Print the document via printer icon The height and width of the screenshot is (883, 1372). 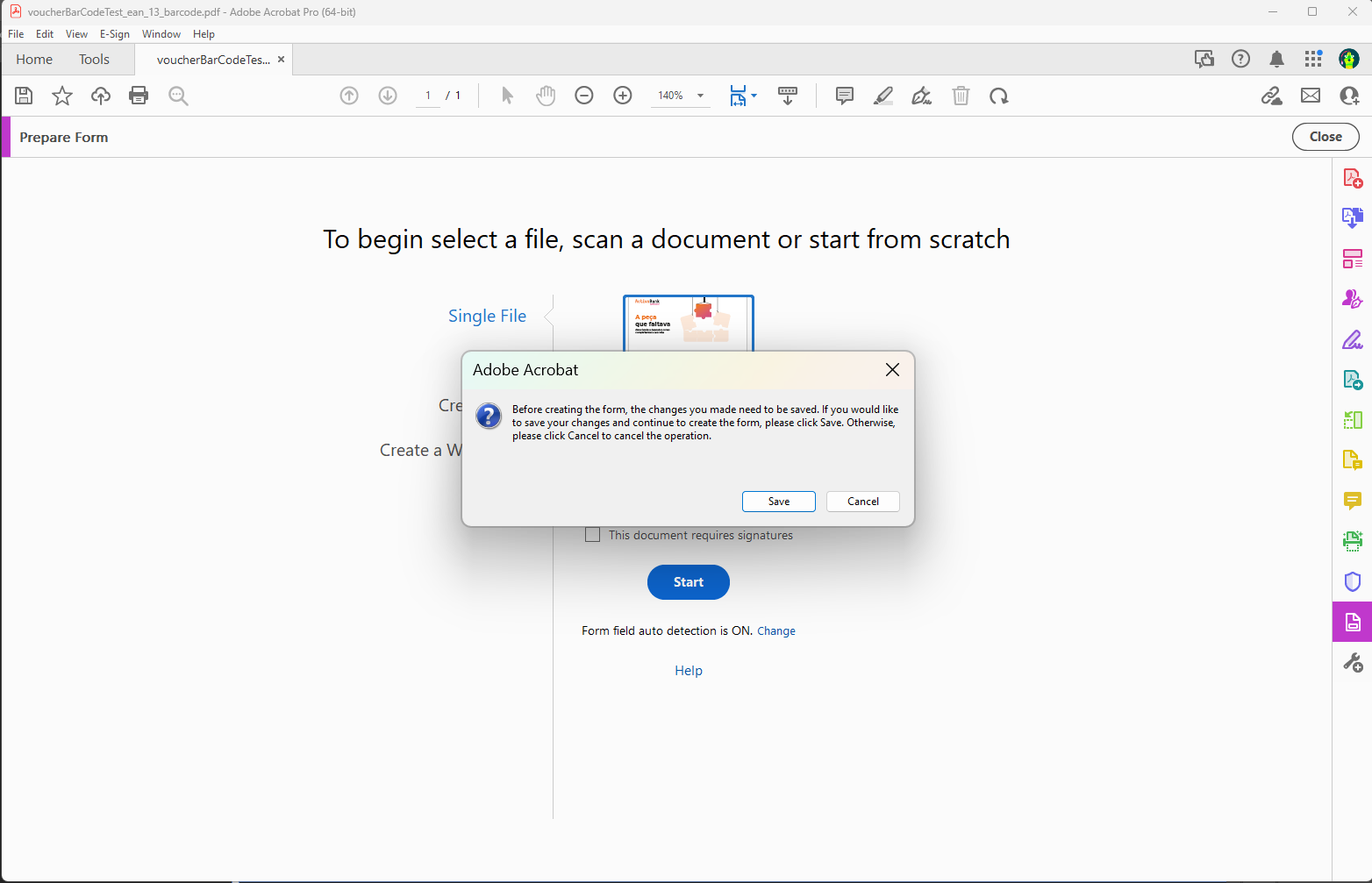pos(139,96)
